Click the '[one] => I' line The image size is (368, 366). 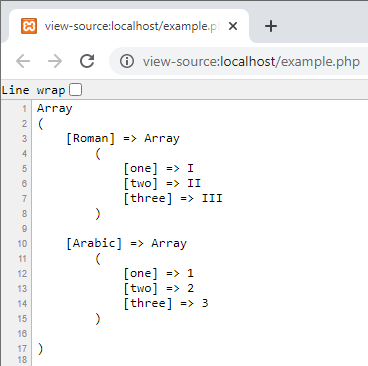pyautogui.click(x=158, y=169)
